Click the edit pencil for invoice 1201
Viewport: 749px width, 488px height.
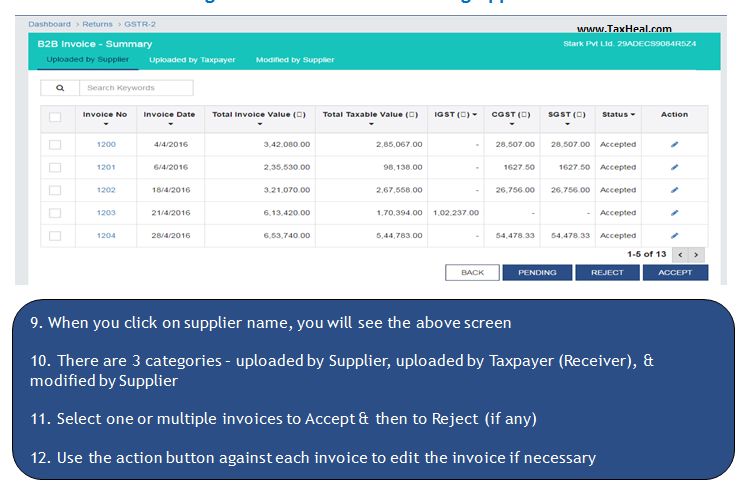[x=674, y=167]
